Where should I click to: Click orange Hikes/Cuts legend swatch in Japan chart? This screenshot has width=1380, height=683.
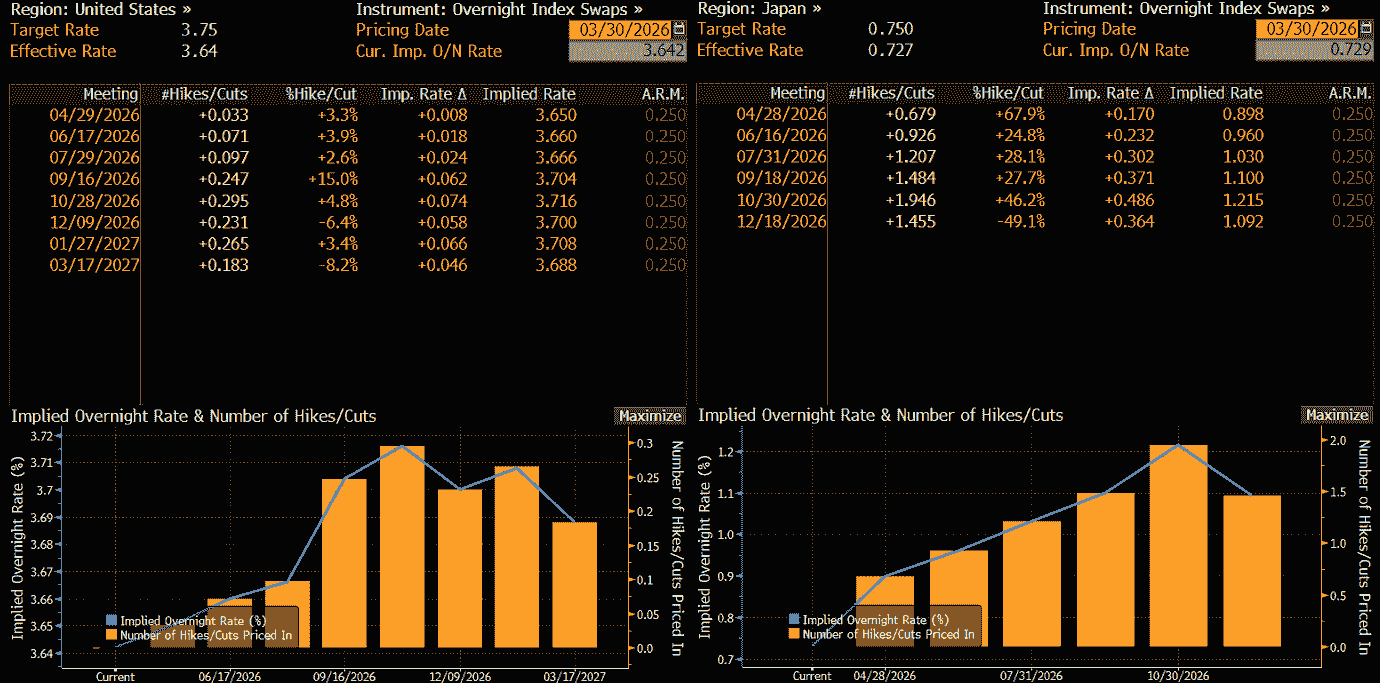pos(794,634)
